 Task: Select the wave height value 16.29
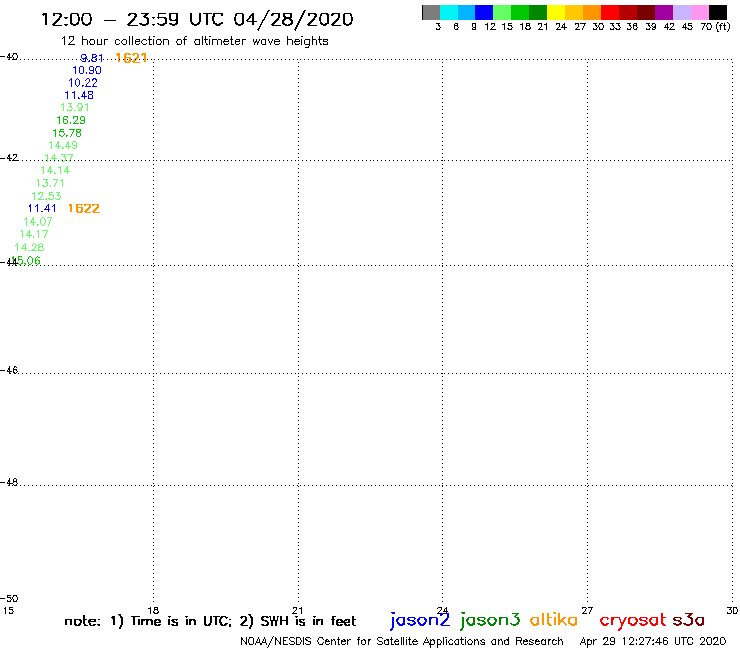click(71, 120)
